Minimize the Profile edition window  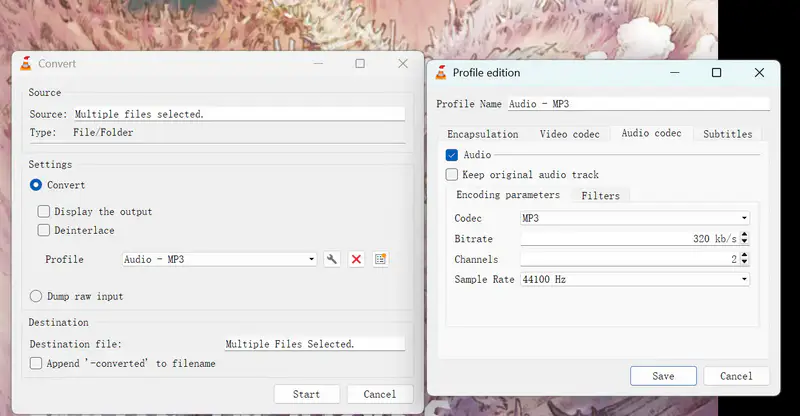click(x=674, y=73)
